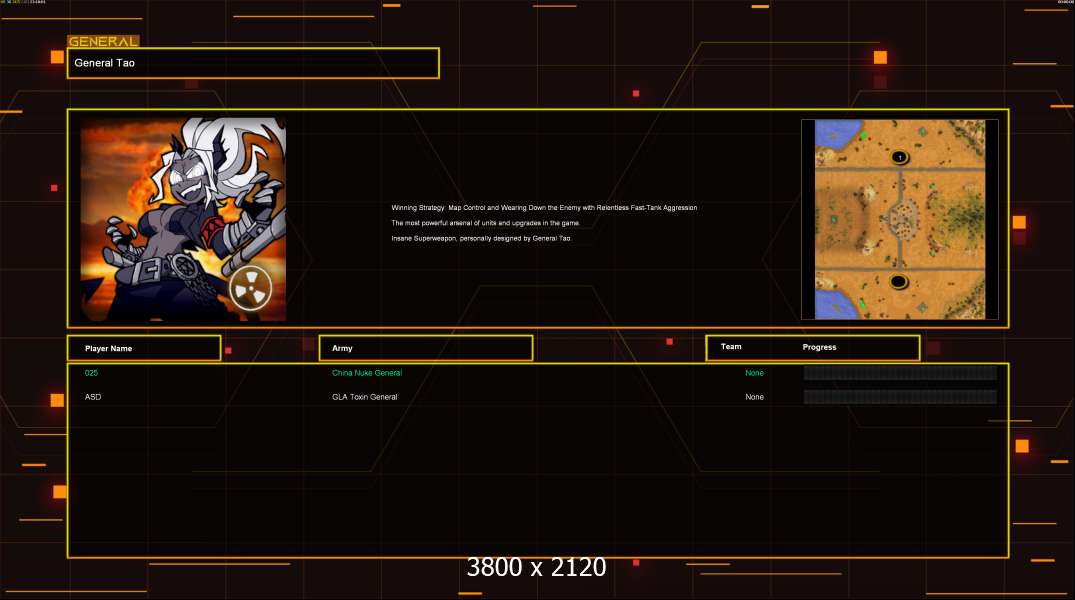Image resolution: width=1075 pixels, height=600 pixels.
Task: Select player name ASD
Action: [93, 397]
